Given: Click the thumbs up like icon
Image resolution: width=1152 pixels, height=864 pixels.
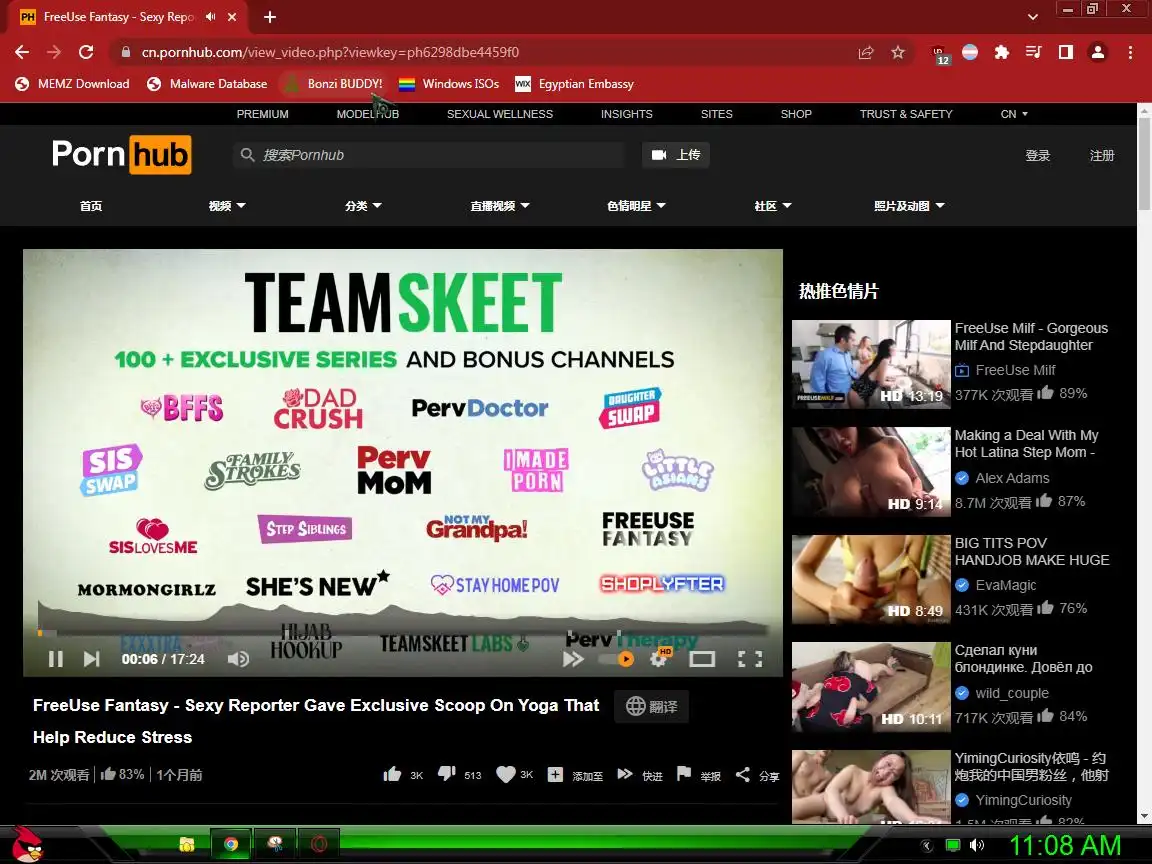Looking at the screenshot, I should (392, 774).
